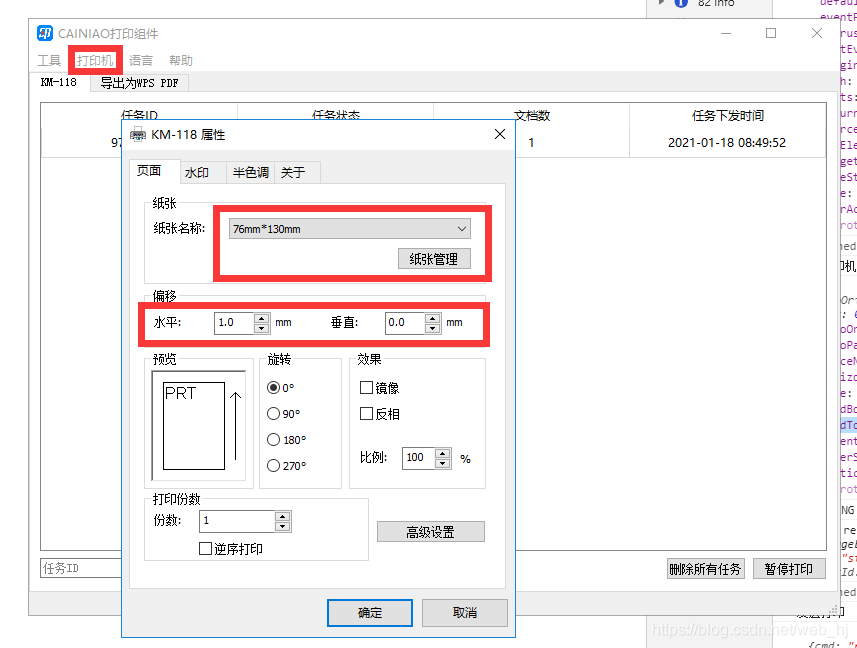Viewport: 857px width, 648px height.
Task: Click the 高级设置 button
Action: (431, 532)
